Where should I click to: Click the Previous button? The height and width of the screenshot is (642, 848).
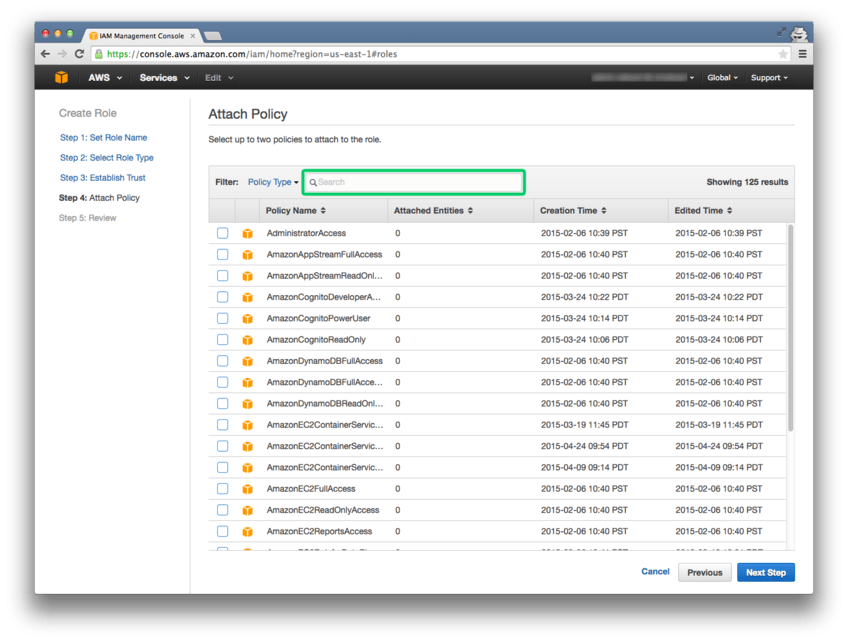[705, 572]
